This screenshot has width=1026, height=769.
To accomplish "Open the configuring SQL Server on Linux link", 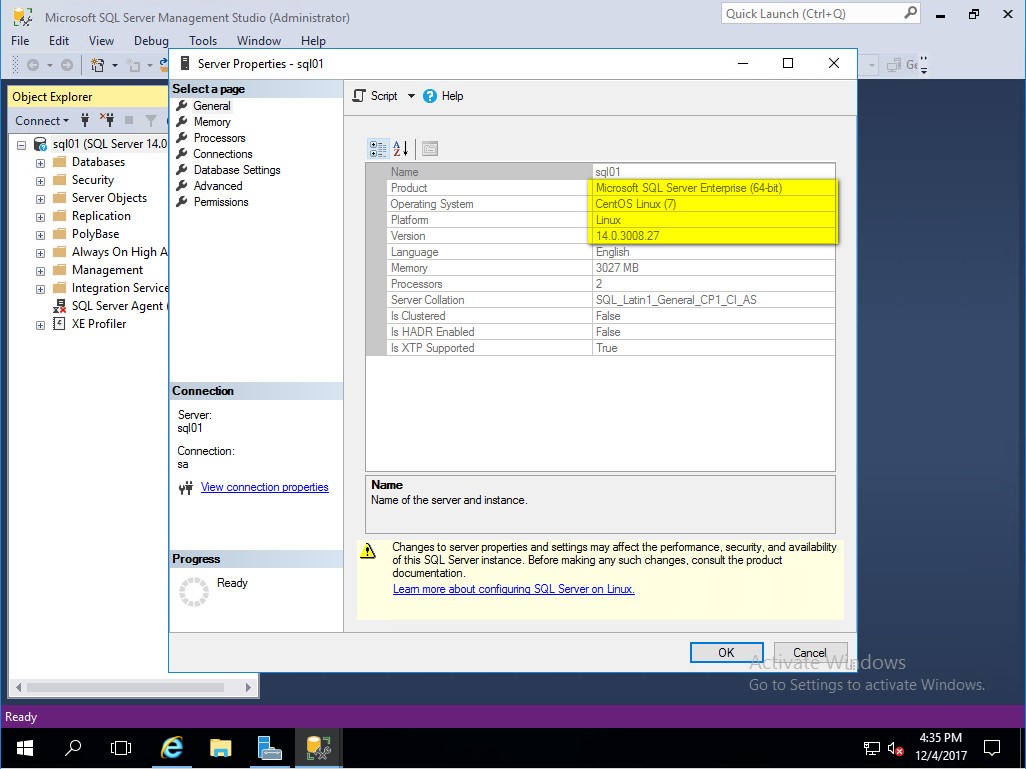I will click(513, 589).
